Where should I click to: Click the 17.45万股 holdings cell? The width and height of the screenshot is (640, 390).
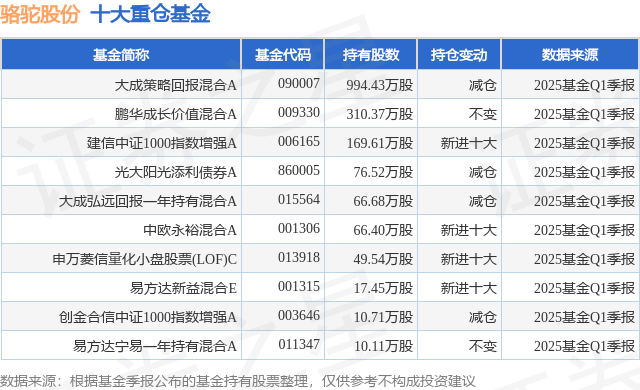383,288
